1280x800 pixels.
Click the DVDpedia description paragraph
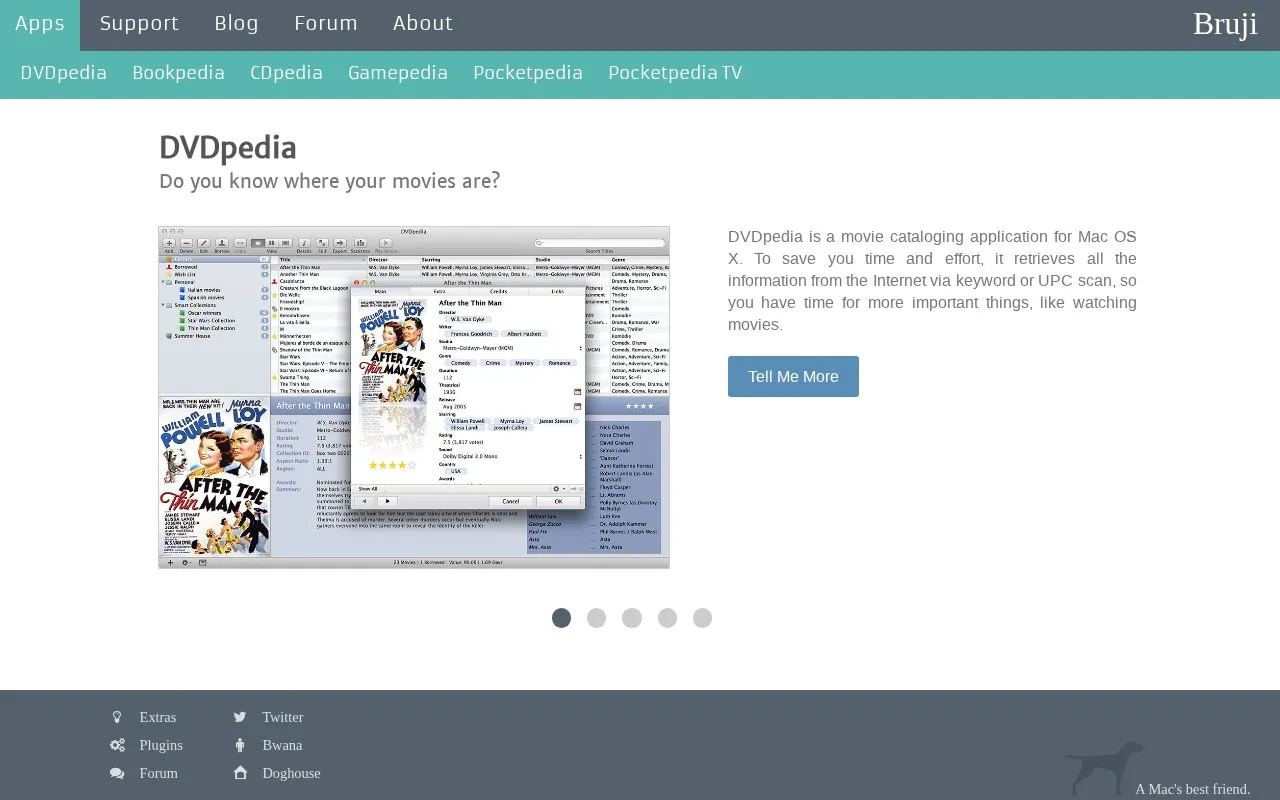pyautogui.click(x=932, y=281)
